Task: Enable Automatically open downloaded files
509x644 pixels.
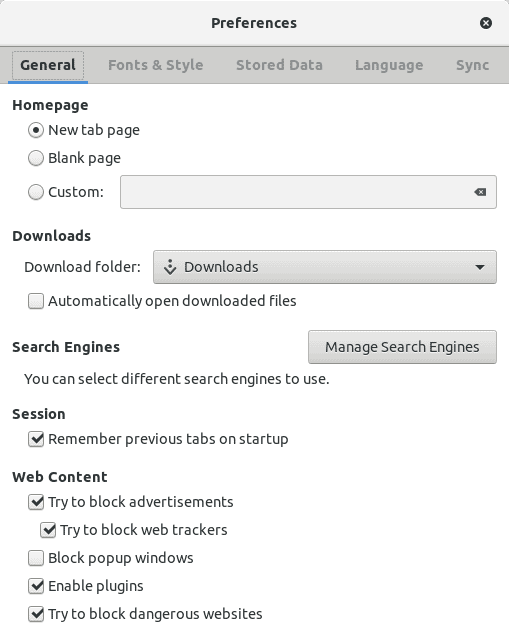Action: tap(36, 301)
